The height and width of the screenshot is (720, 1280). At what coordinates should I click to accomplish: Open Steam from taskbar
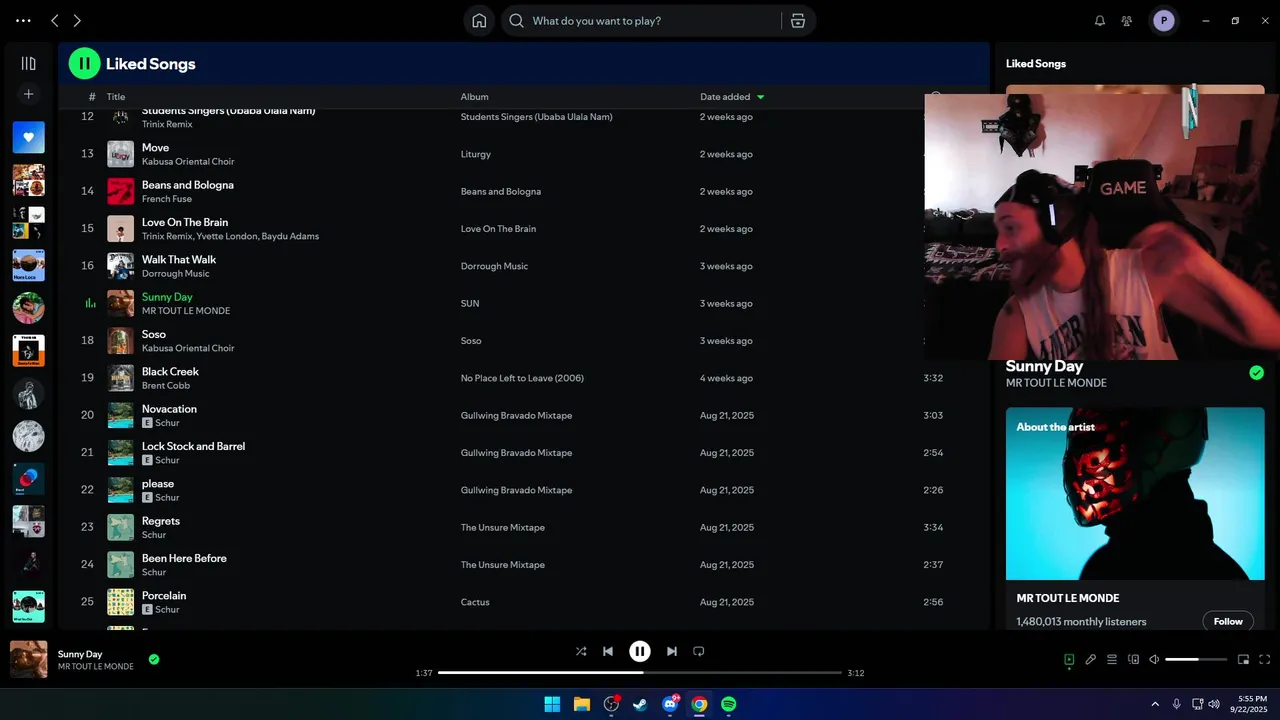click(x=640, y=704)
